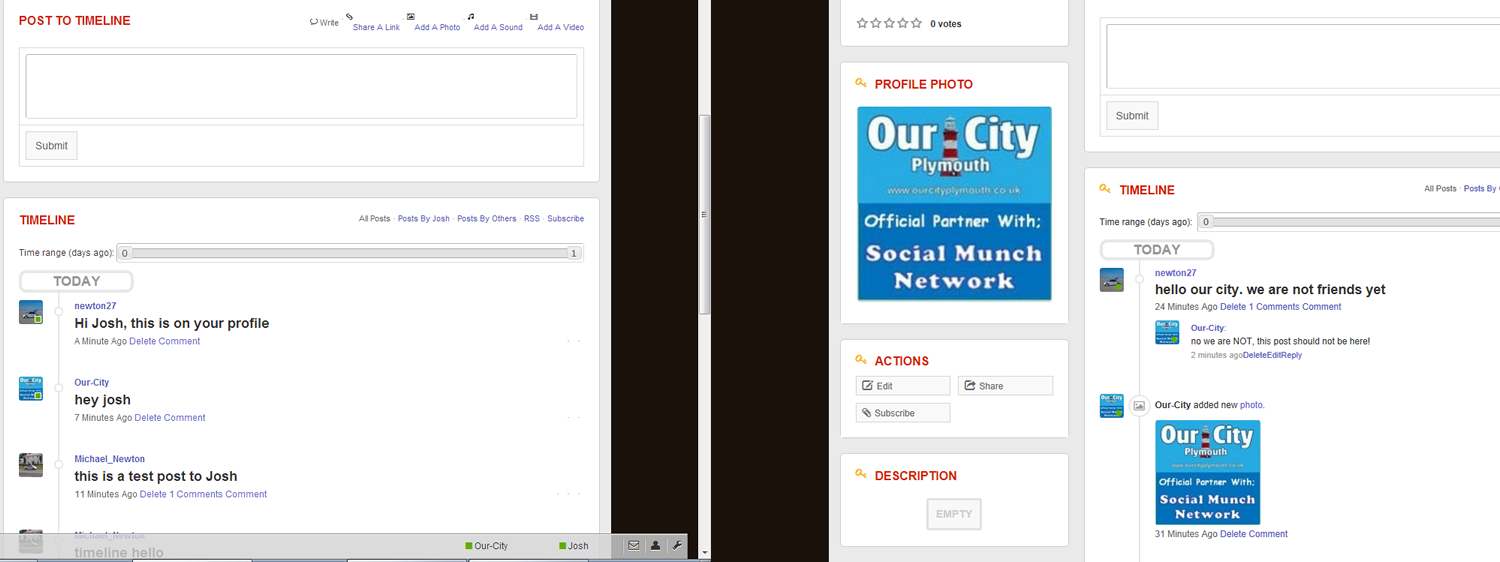Click the Share A Link chain icon
1500x562 pixels.
click(350, 17)
